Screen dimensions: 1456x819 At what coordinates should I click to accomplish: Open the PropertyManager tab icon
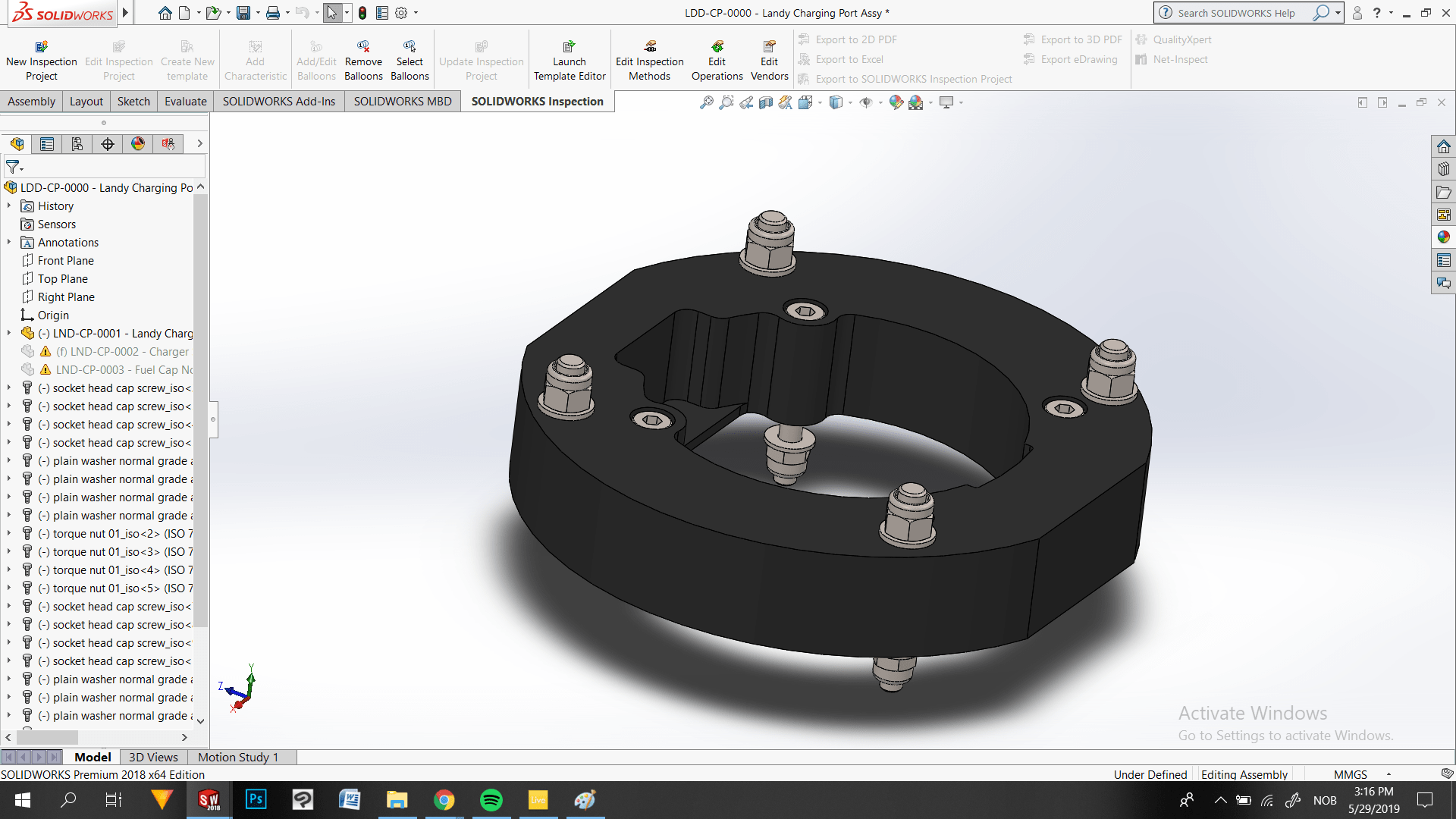coord(47,144)
